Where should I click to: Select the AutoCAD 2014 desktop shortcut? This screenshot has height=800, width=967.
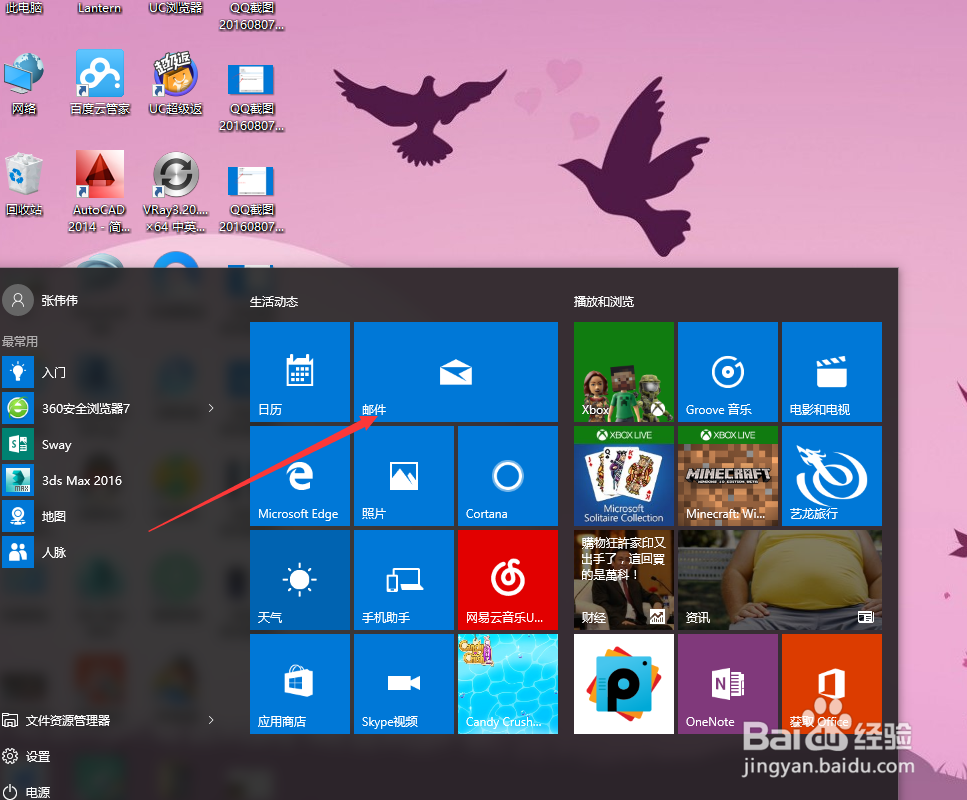point(99,192)
